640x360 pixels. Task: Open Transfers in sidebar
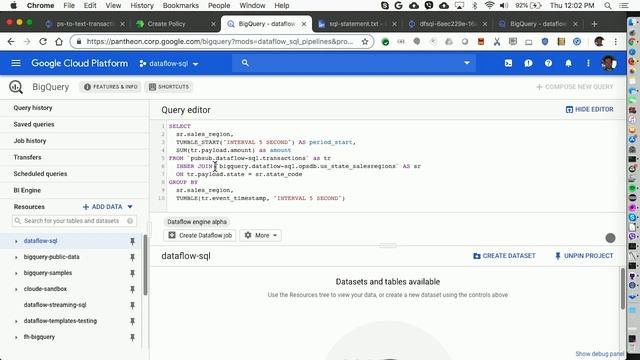click(x=27, y=157)
